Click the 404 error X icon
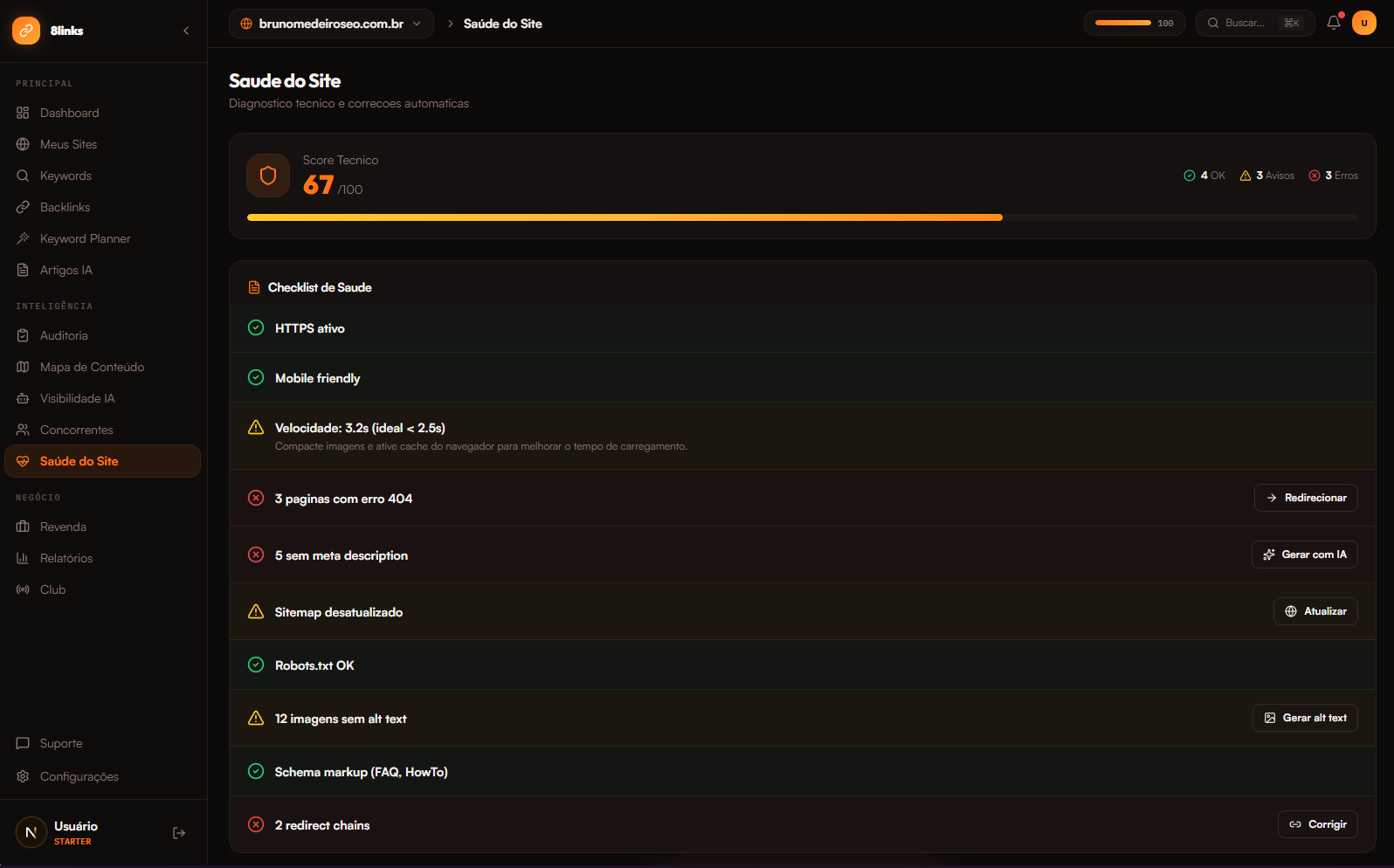The height and width of the screenshot is (868, 1394). (256, 498)
